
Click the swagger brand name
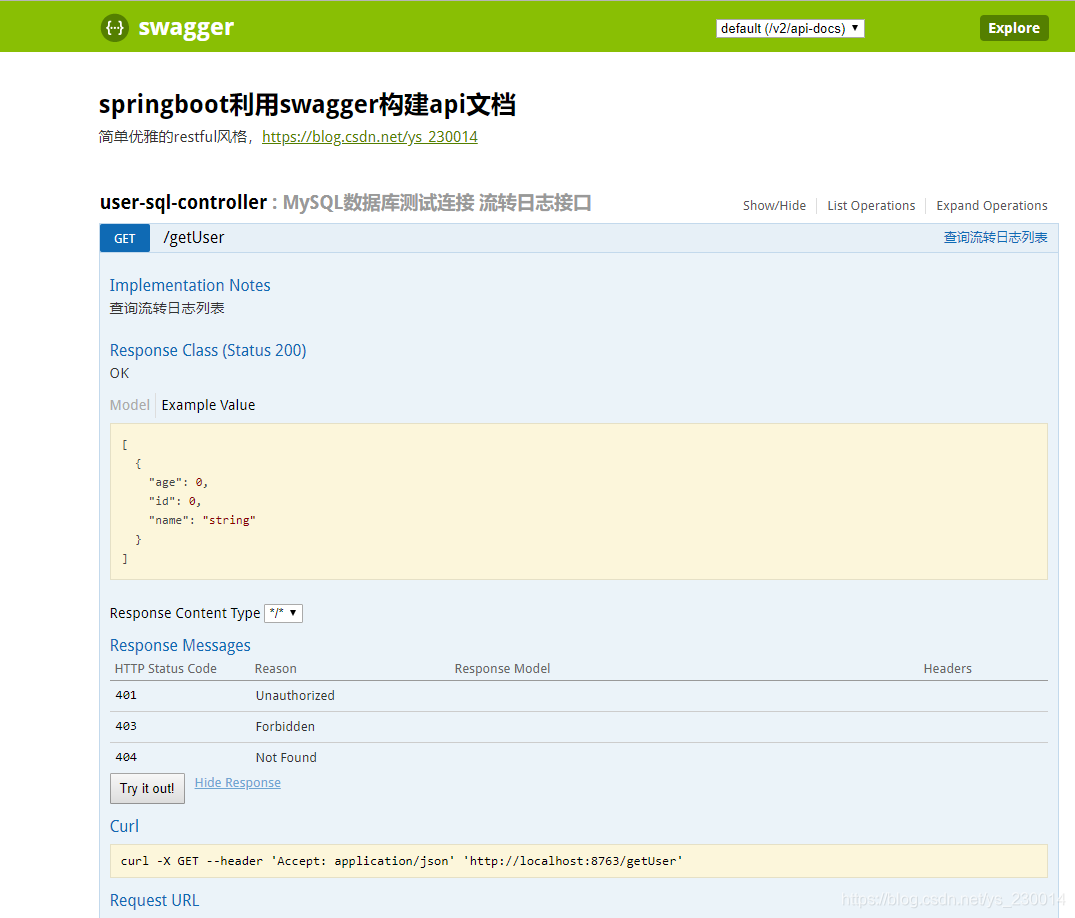point(186,28)
